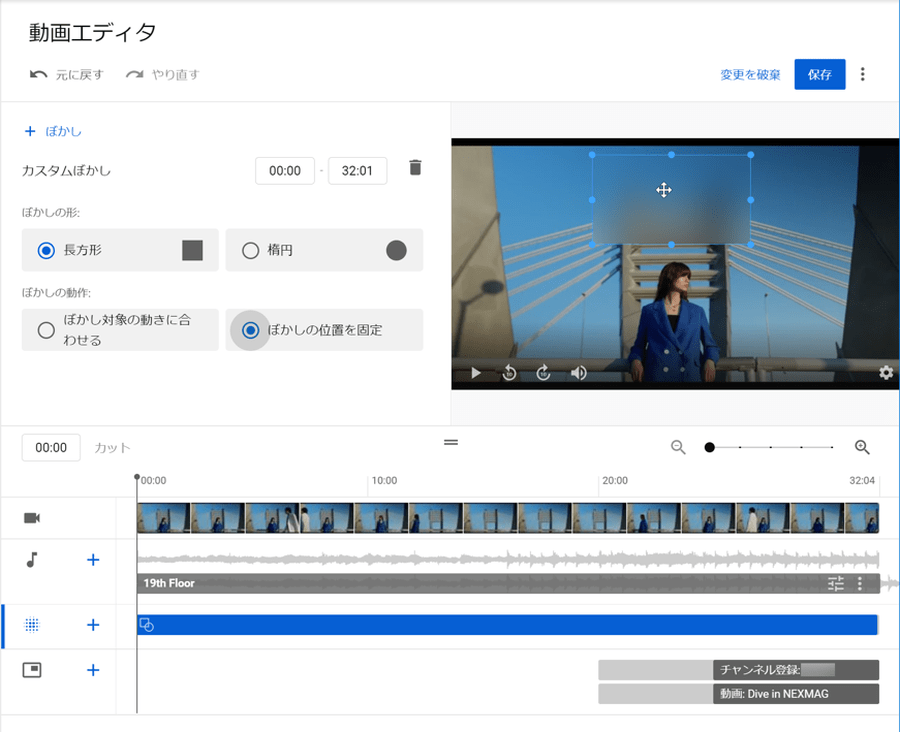Zoom out the timeline
This screenshot has height=732, width=900.
point(678,448)
